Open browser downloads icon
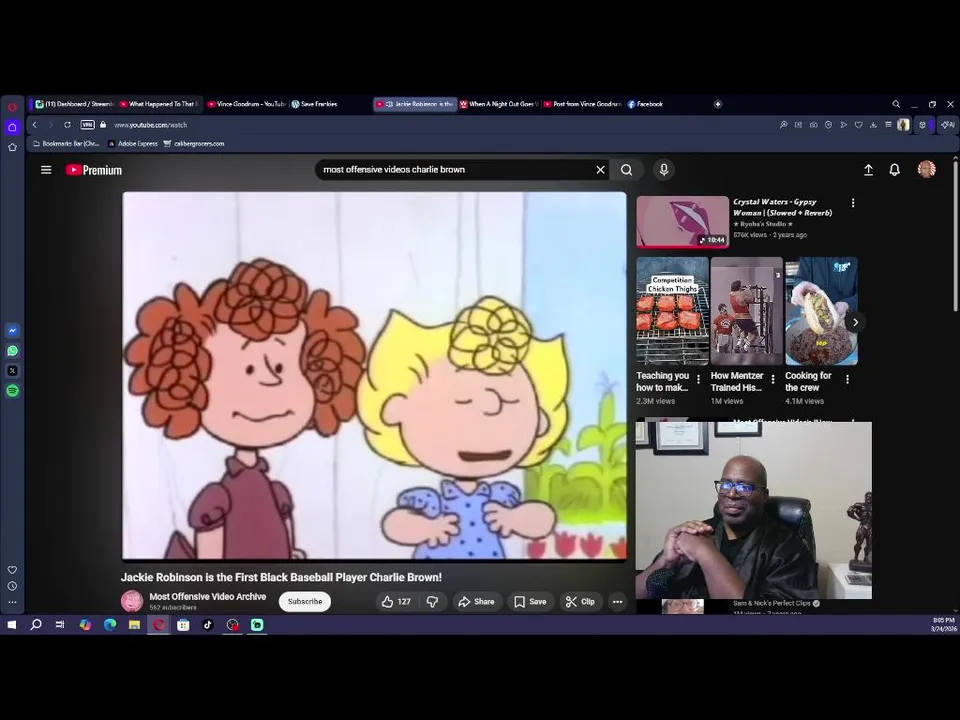The image size is (960, 720). pos(873,125)
